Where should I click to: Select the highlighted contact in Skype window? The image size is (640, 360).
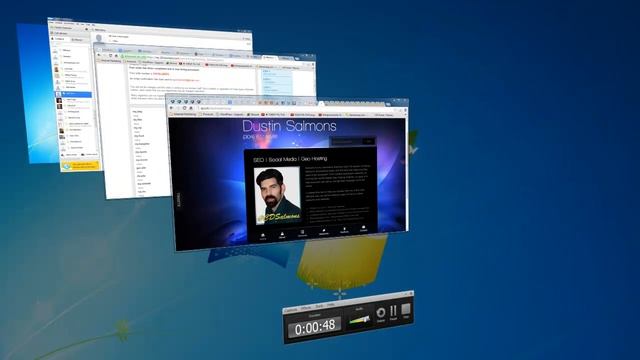click(73, 94)
